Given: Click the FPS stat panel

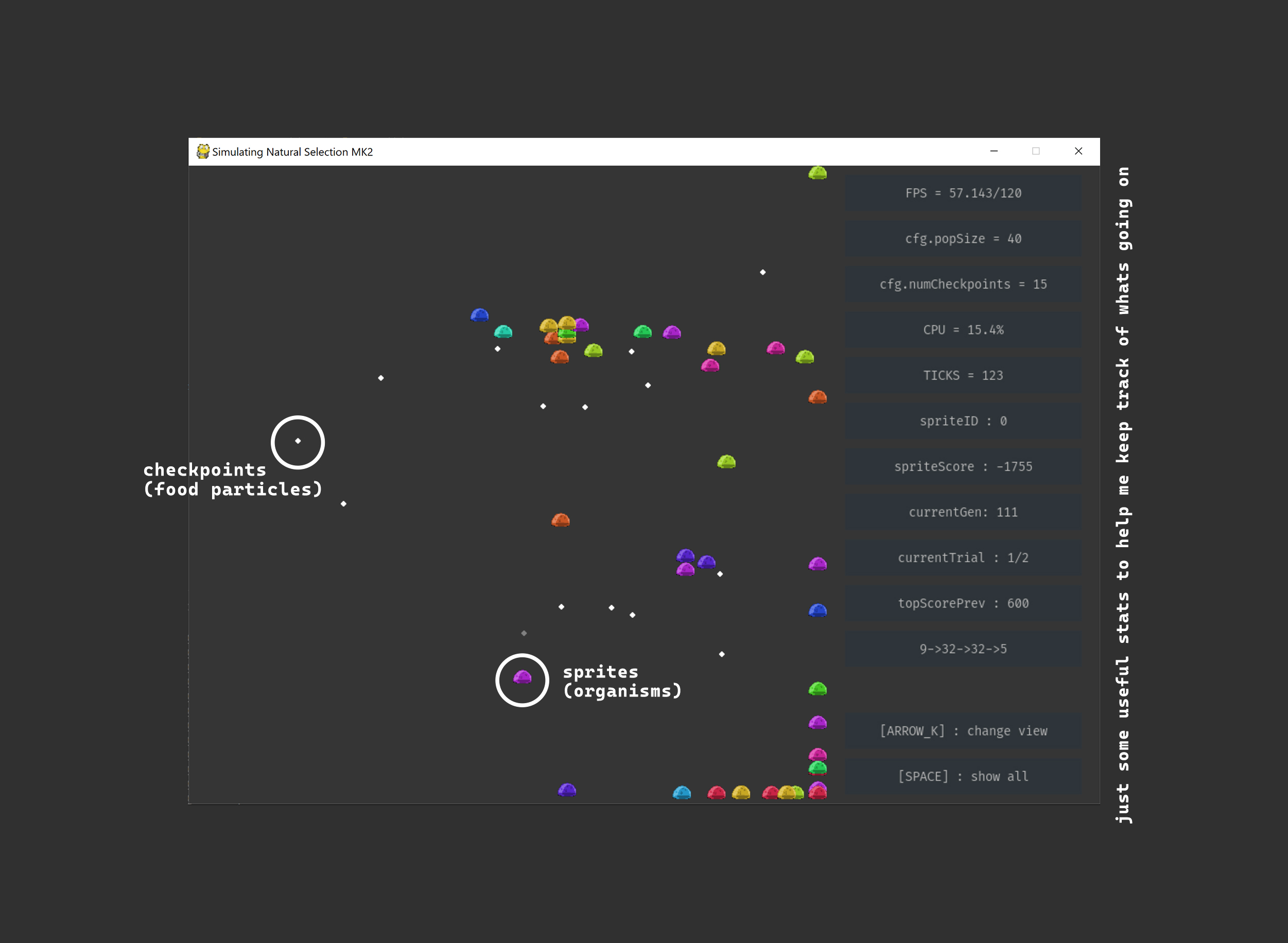Looking at the screenshot, I should pyautogui.click(x=963, y=193).
